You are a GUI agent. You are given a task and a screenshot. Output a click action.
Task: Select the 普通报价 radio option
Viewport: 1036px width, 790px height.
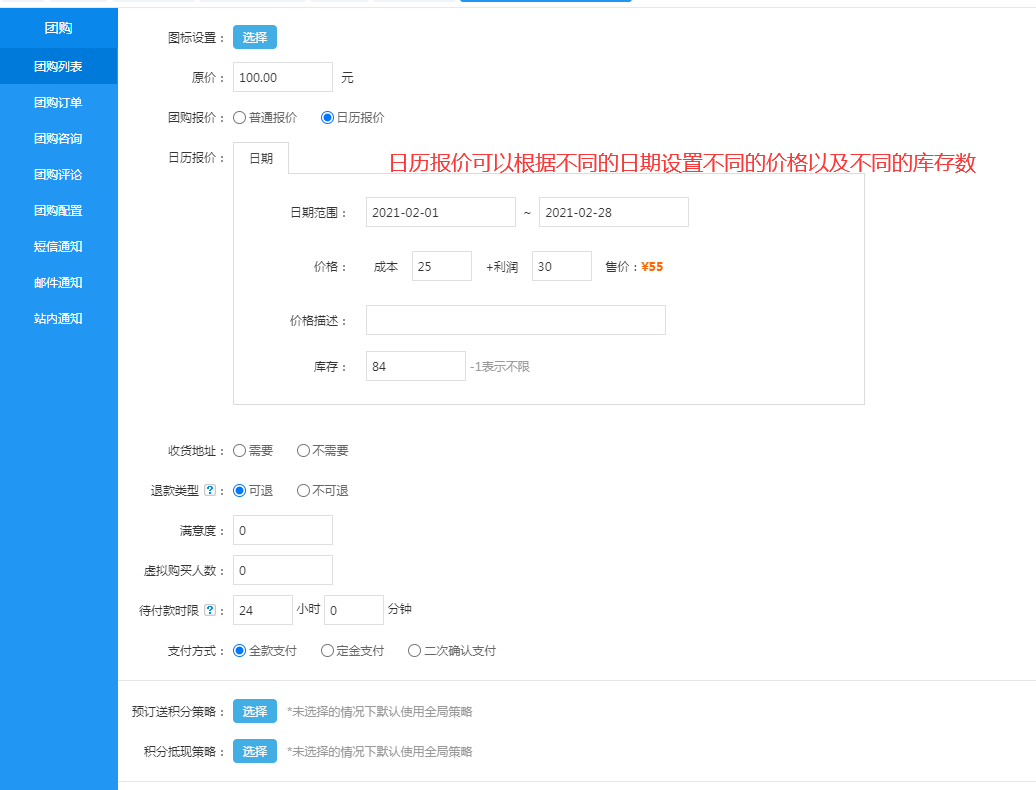pos(240,117)
